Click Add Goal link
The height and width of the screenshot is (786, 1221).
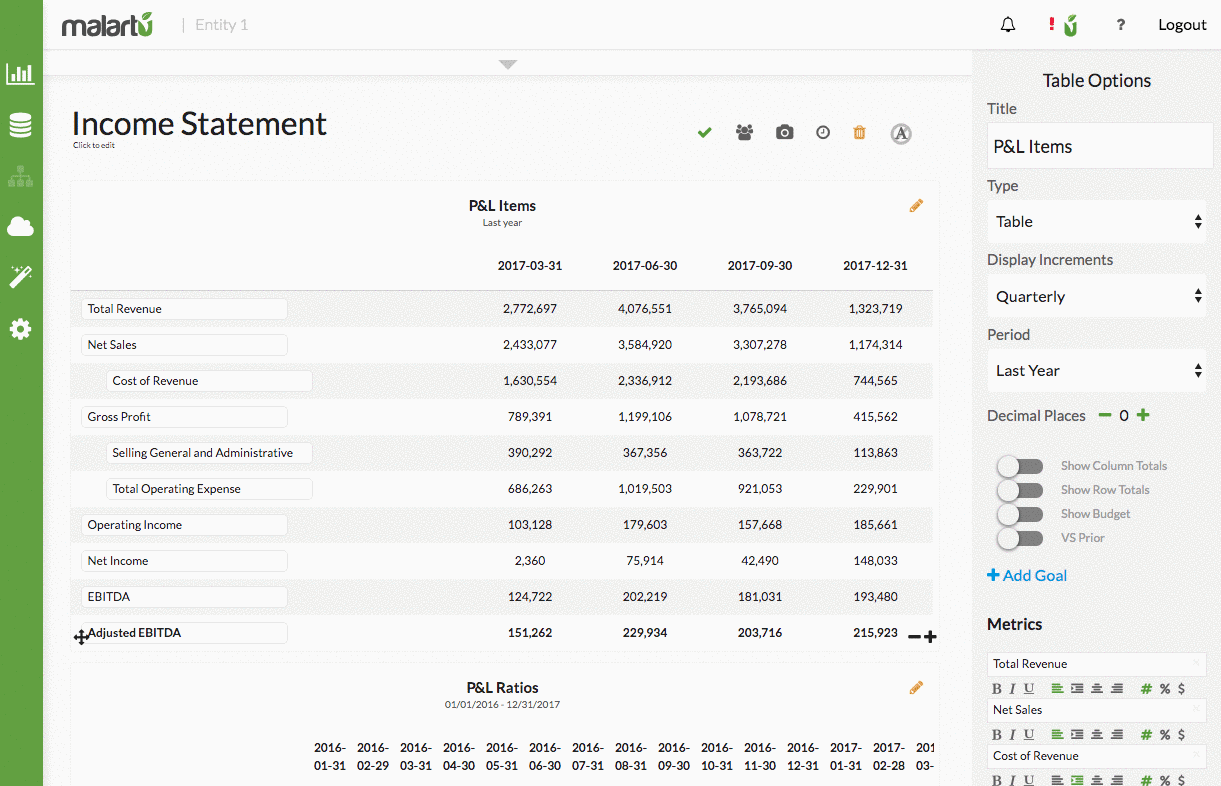[1027, 575]
